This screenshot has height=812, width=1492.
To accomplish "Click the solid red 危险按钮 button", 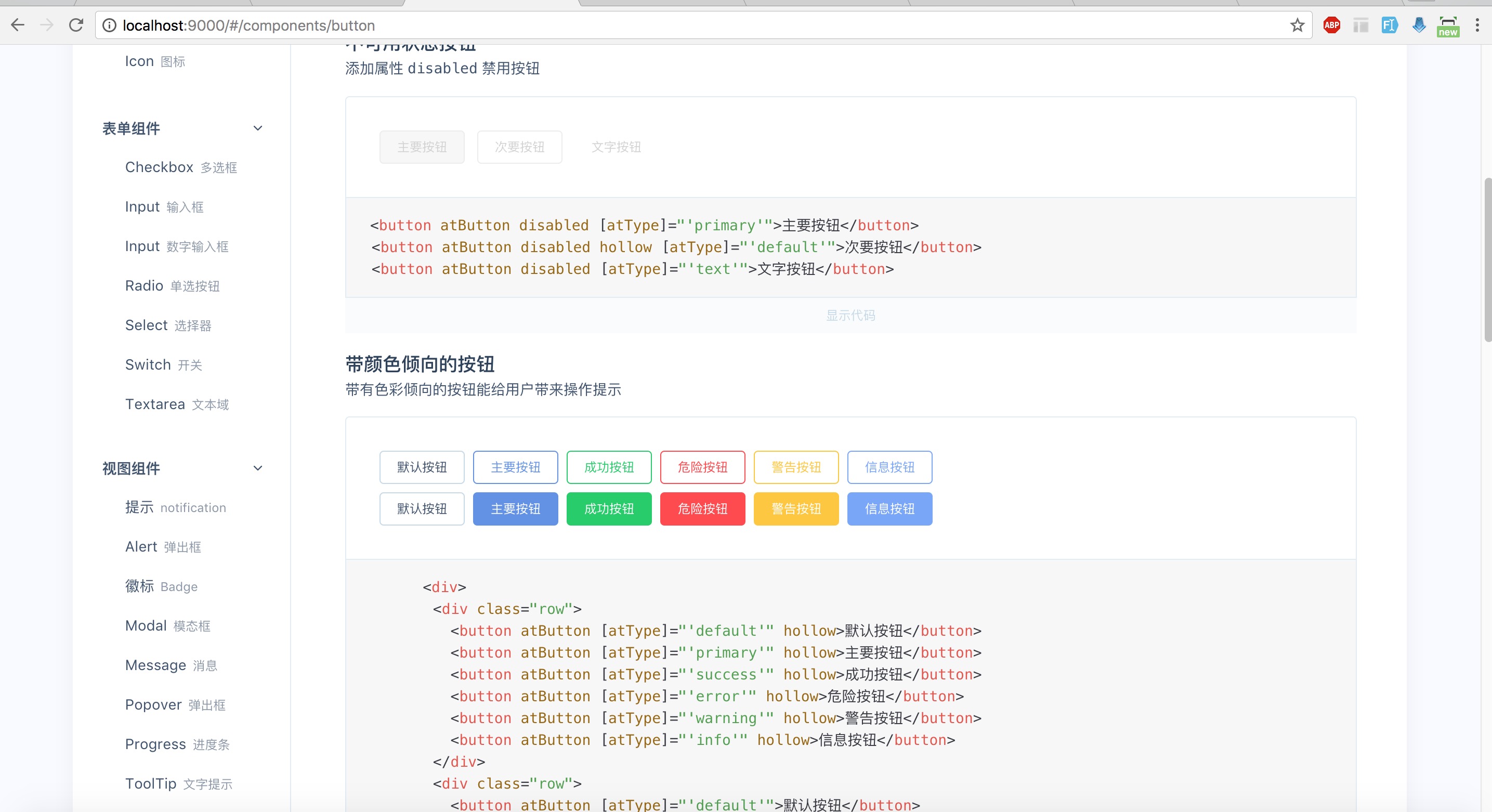I will pyautogui.click(x=702, y=509).
